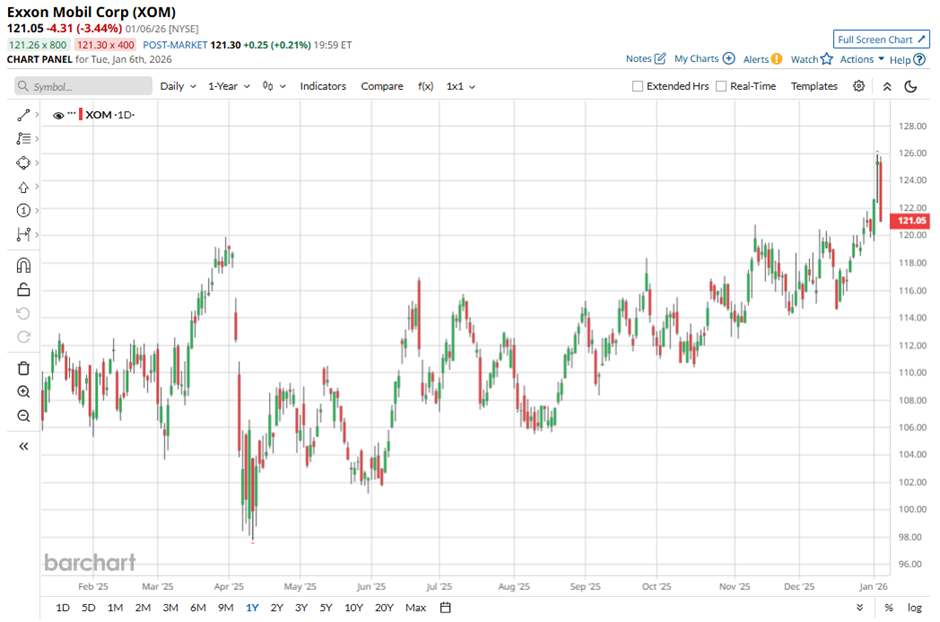Click the red XOM series color marker
The height and width of the screenshot is (622, 940).
coord(80,114)
